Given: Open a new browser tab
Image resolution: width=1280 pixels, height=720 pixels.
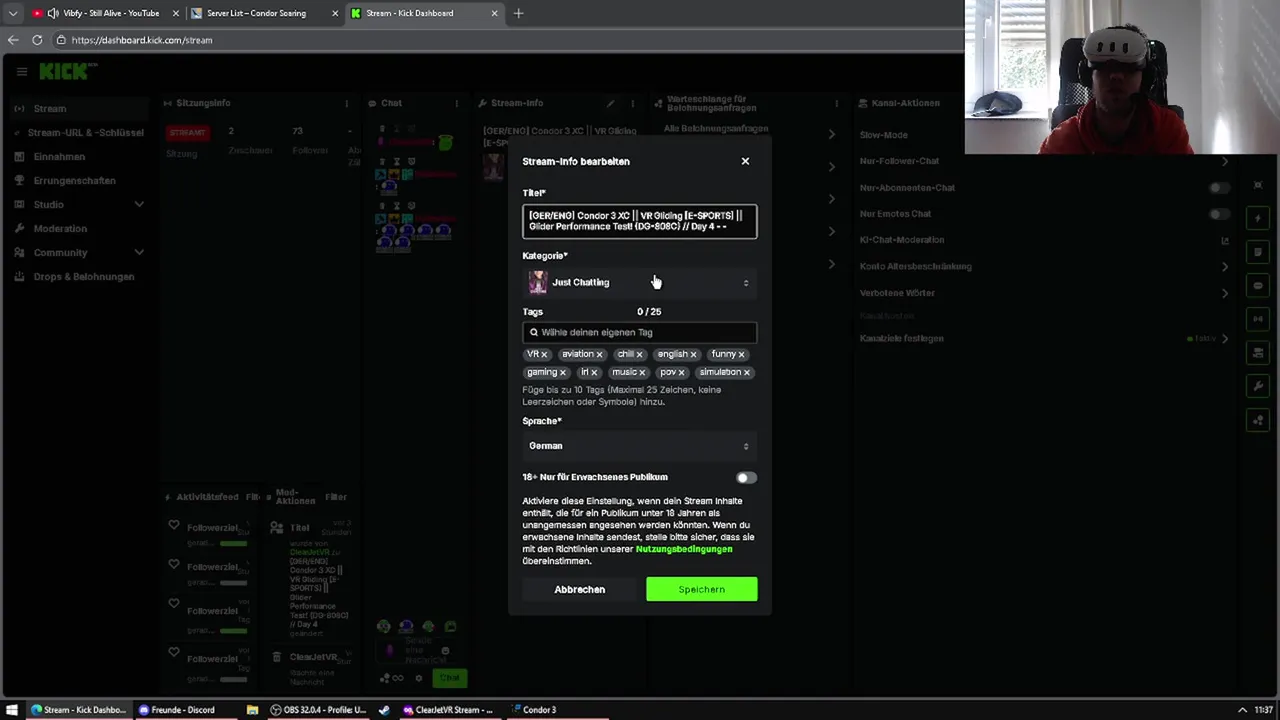Looking at the screenshot, I should tap(518, 13).
